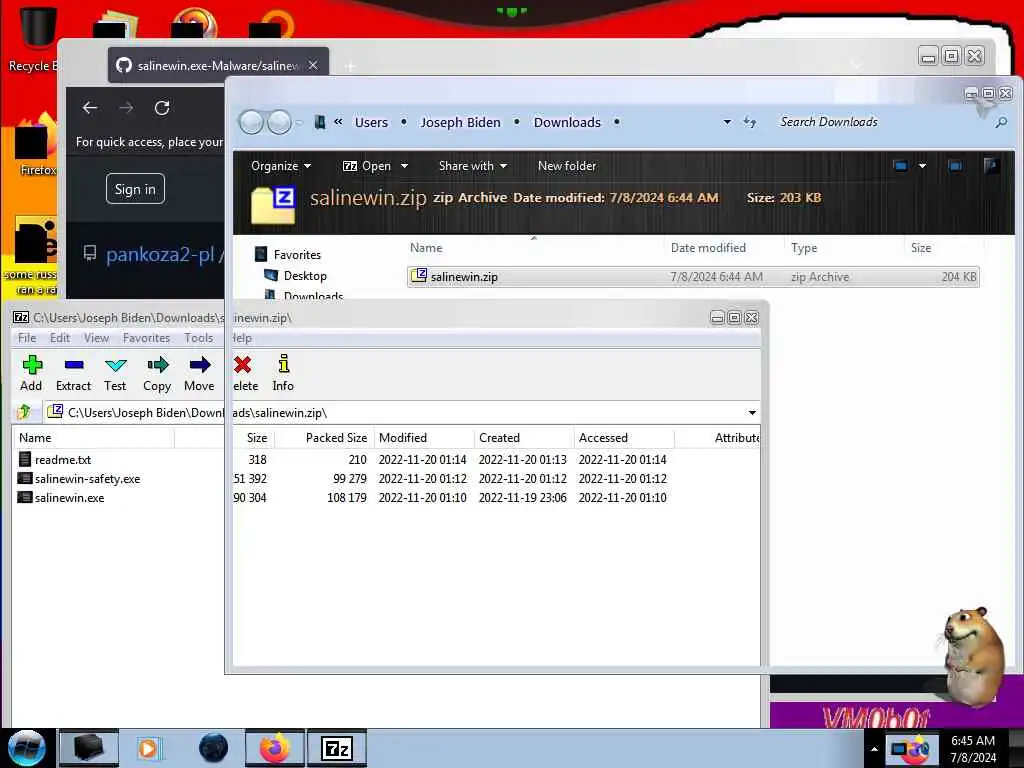This screenshot has height=768, width=1024.
Task: Click Sign in on GitHub page
Action: click(135, 189)
